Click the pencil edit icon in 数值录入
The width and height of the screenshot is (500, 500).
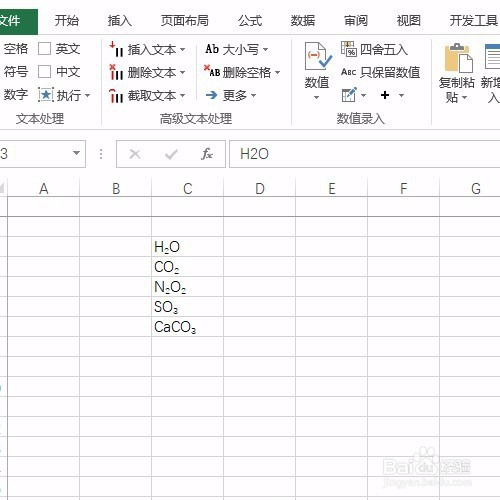click(349, 95)
